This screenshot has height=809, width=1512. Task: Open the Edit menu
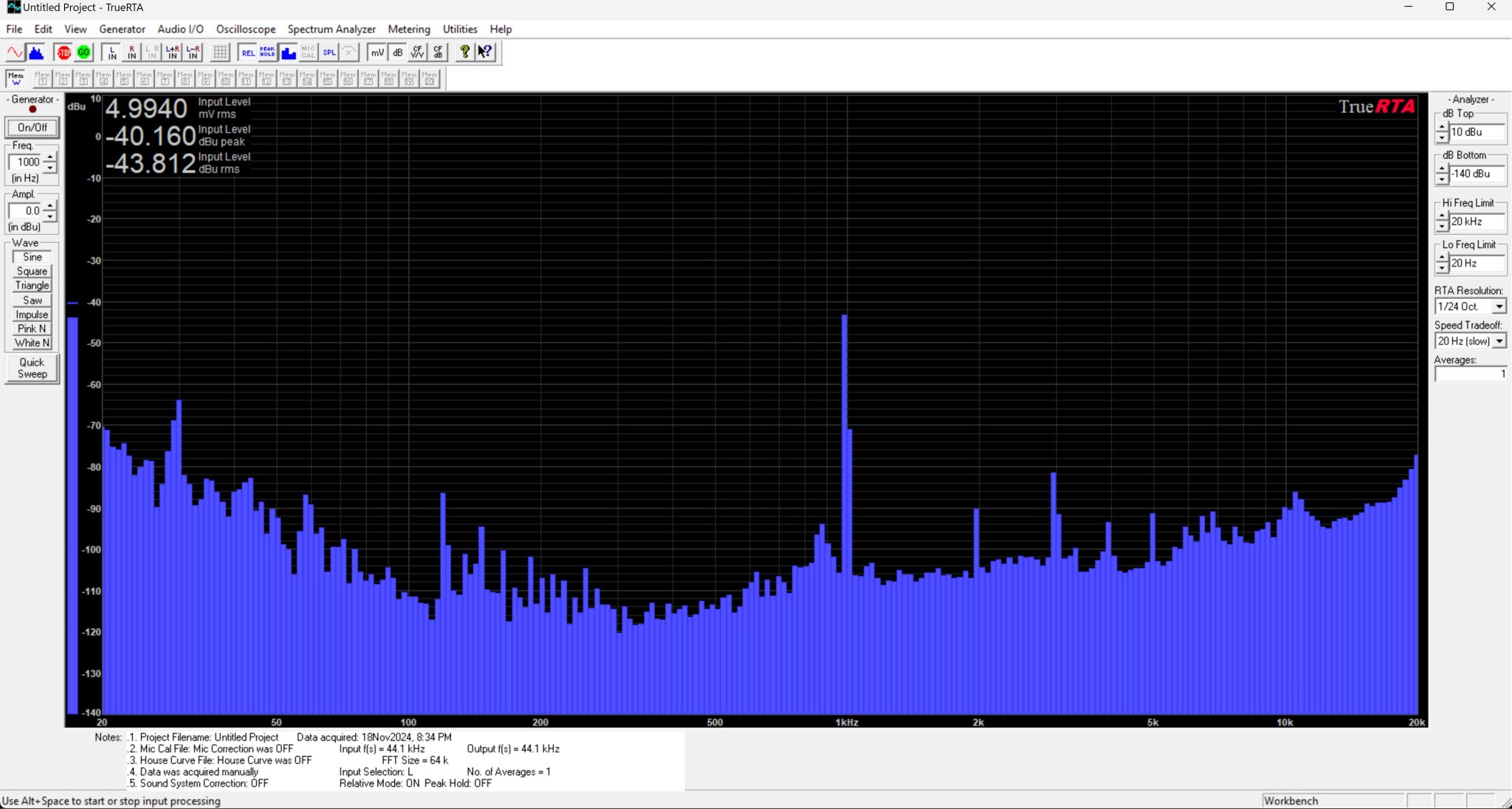point(43,29)
